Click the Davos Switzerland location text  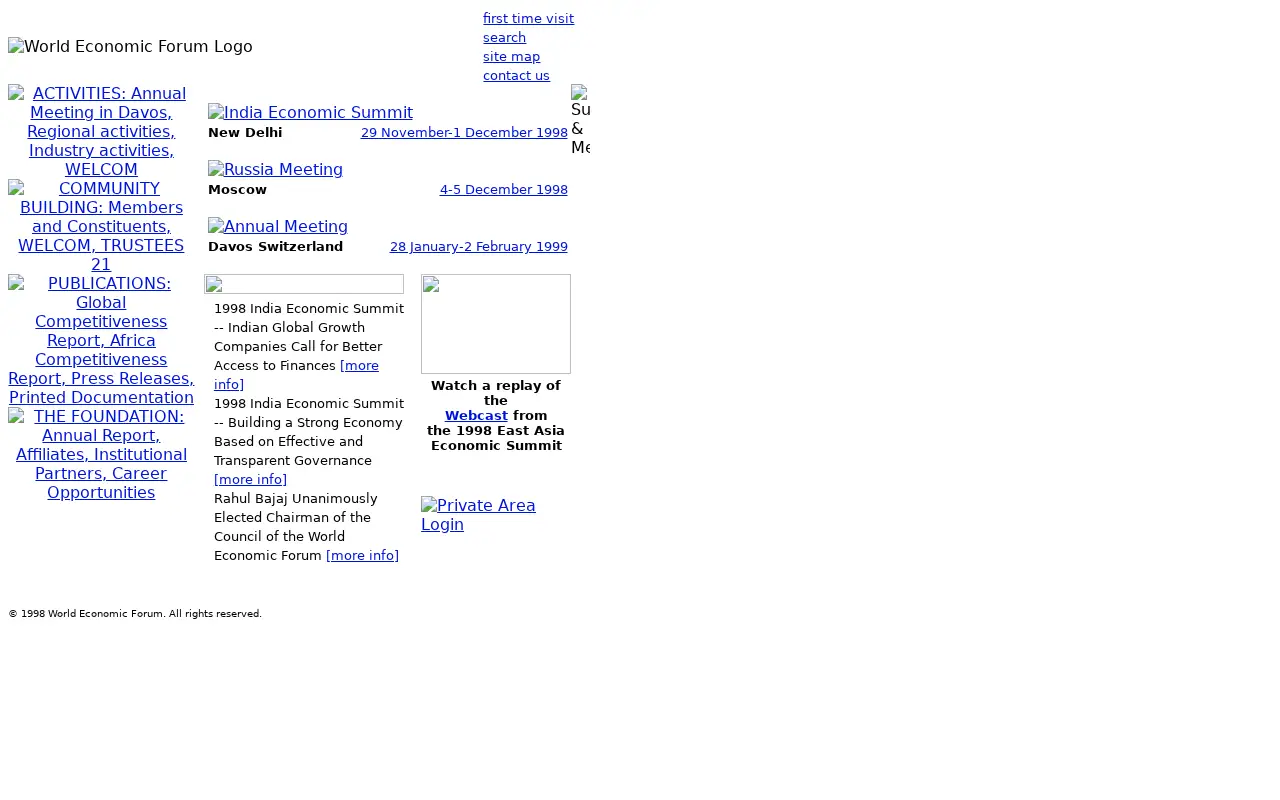275,247
